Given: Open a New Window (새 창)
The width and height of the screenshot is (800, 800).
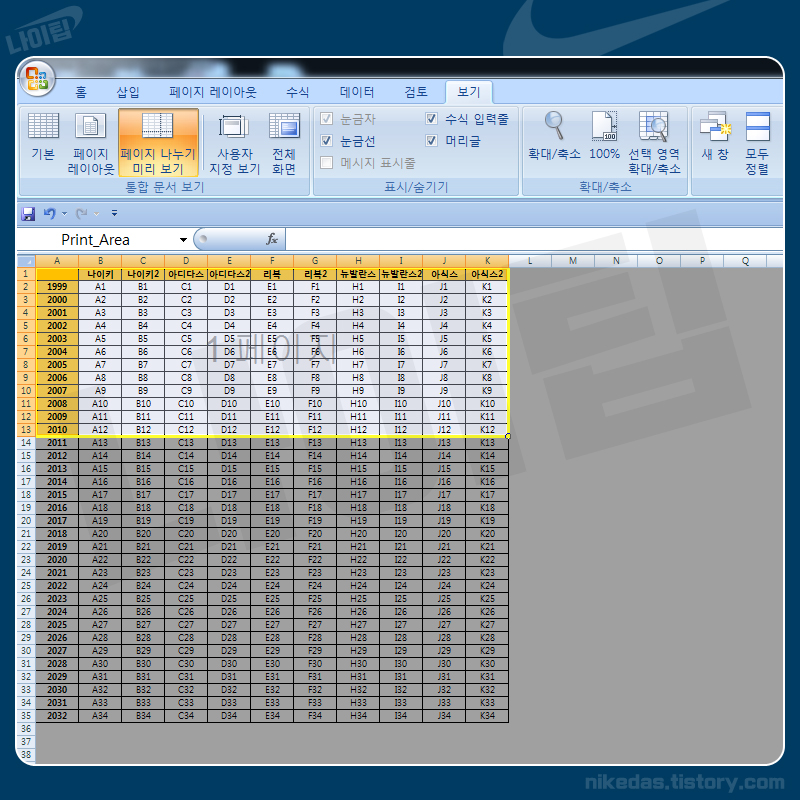Looking at the screenshot, I should [715, 136].
